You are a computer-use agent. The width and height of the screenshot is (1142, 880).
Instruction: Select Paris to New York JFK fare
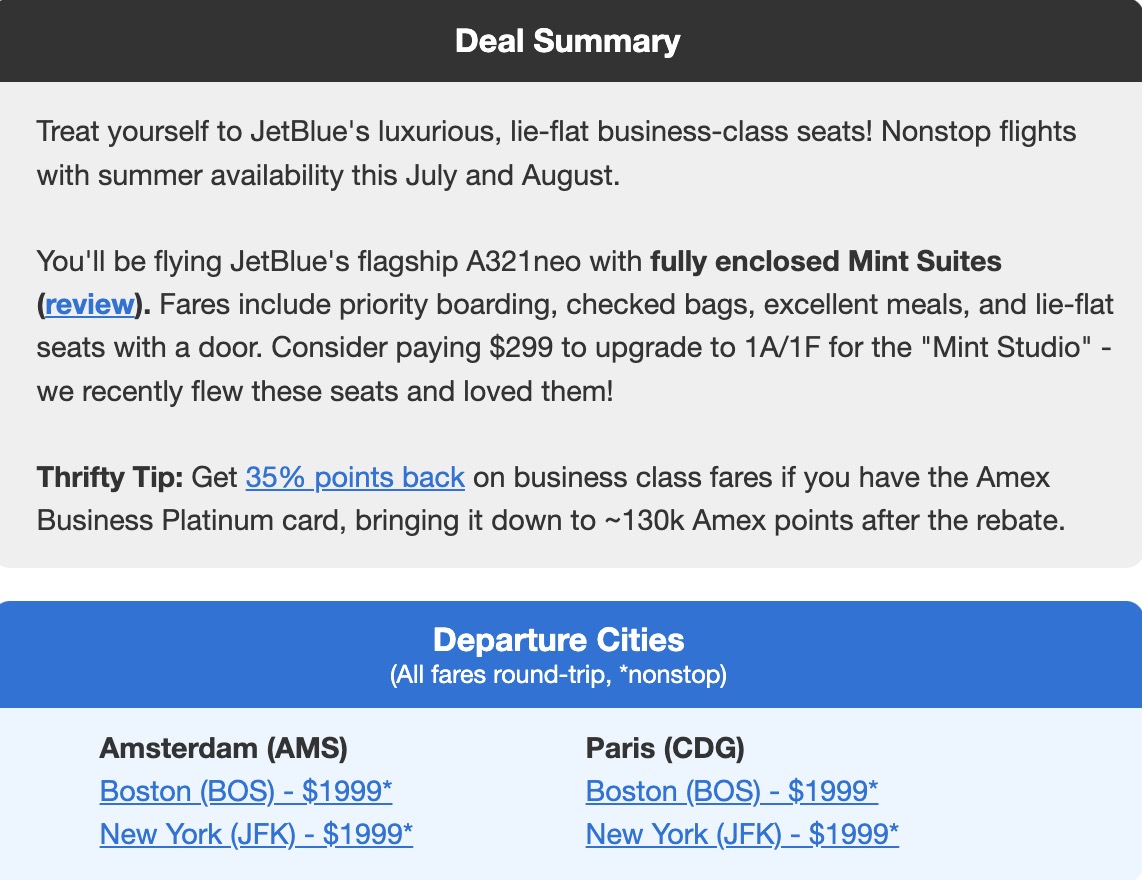(x=742, y=833)
